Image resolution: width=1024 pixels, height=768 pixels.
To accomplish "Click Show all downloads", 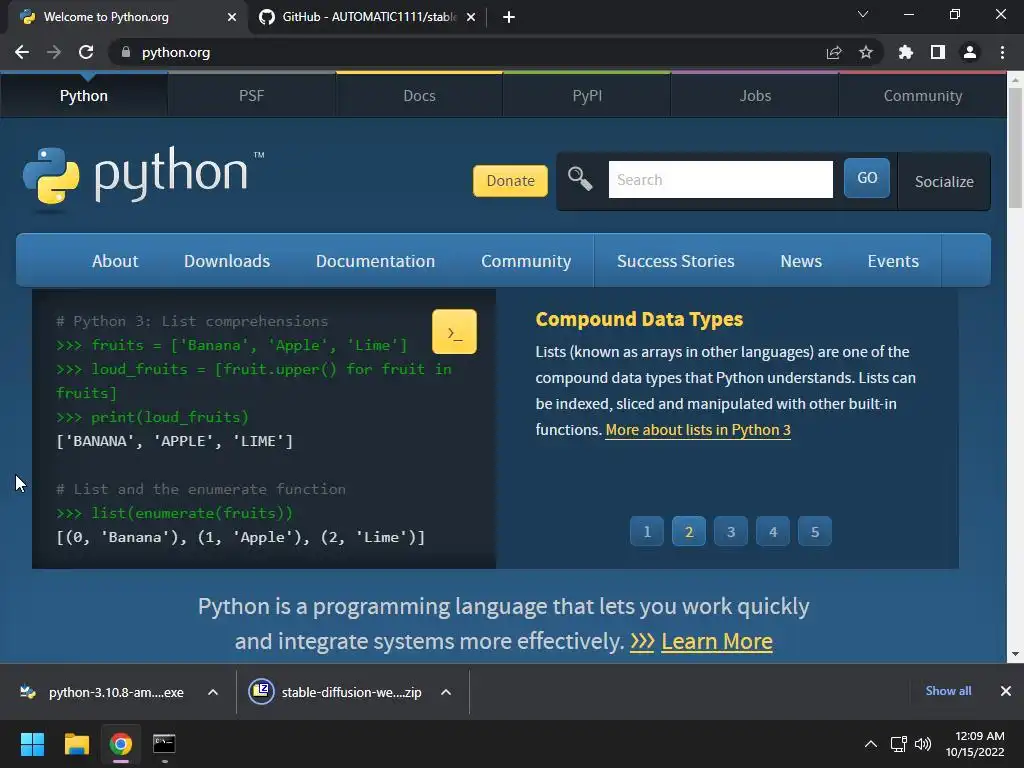I will coord(948,691).
